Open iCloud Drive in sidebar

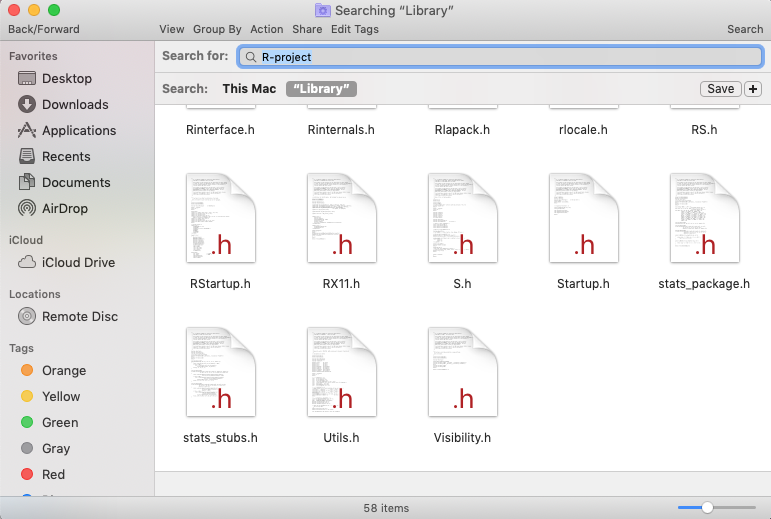click(x=78, y=262)
